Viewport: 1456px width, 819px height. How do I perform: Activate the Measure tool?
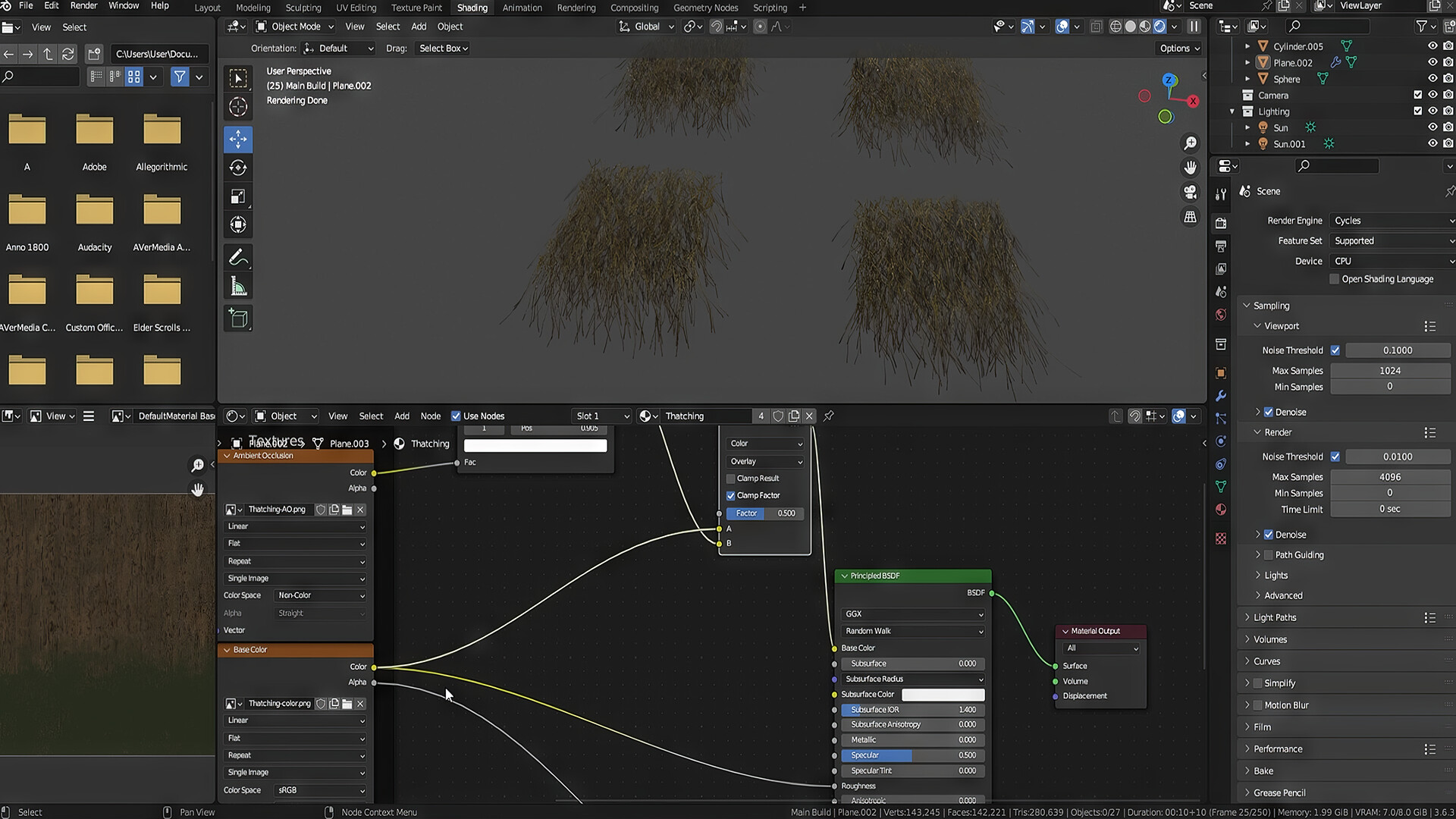[238, 286]
